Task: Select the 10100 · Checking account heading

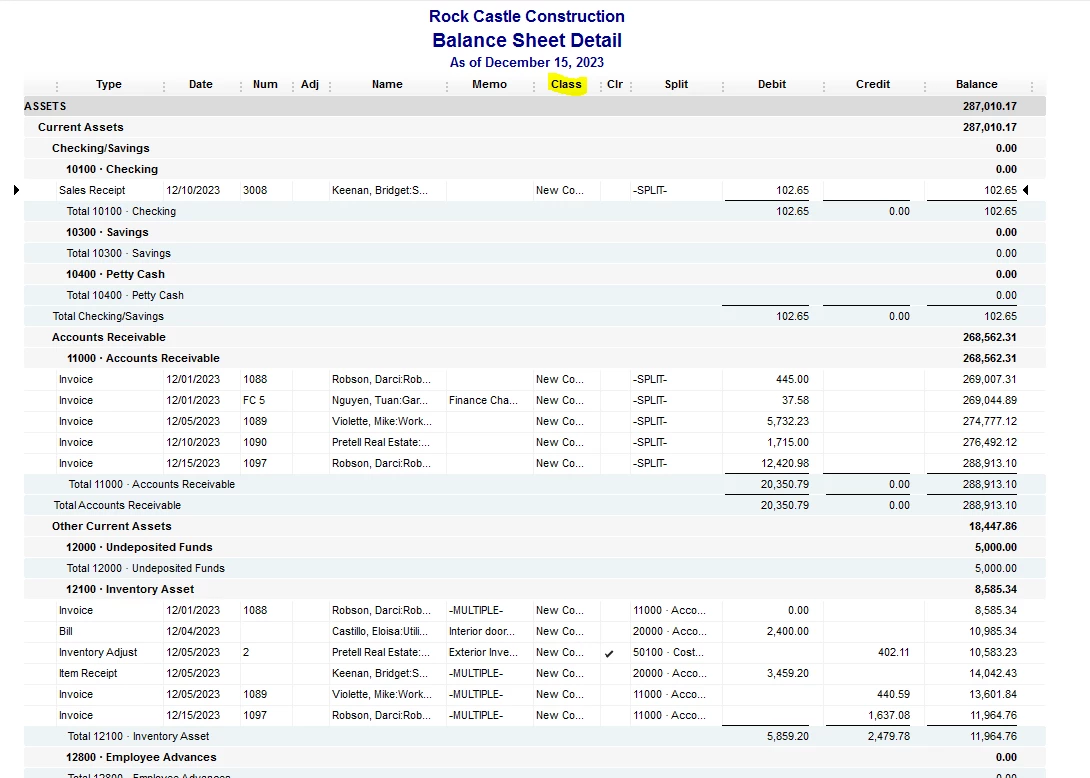Action: click(112, 169)
